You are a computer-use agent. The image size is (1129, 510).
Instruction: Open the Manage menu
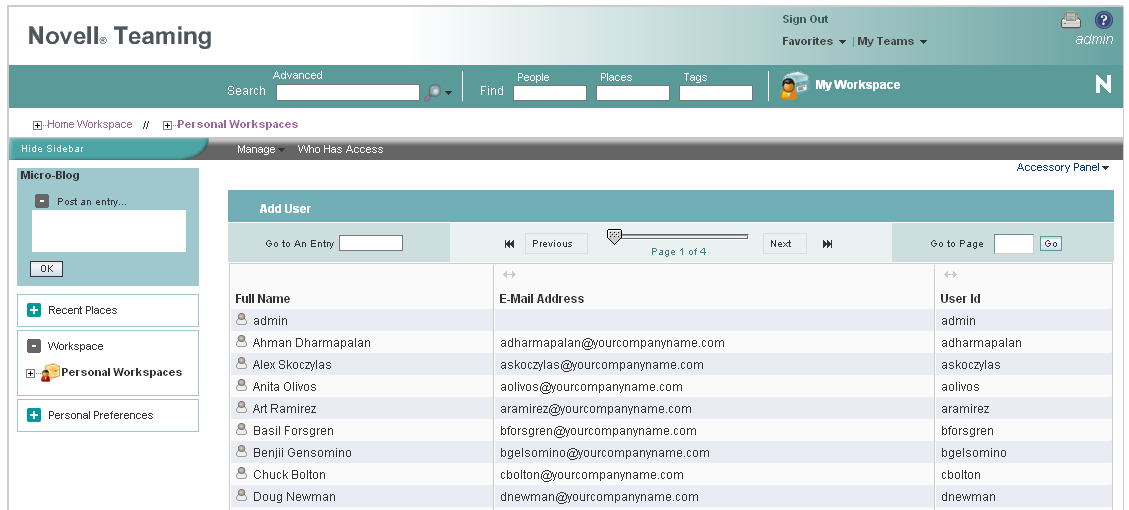pos(261,149)
